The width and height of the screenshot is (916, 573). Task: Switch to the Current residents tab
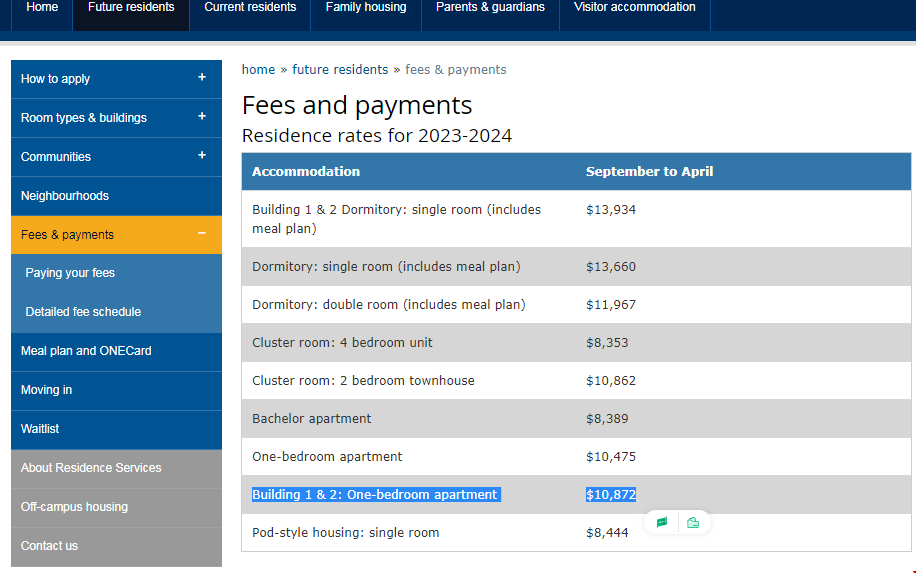(250, 8)
